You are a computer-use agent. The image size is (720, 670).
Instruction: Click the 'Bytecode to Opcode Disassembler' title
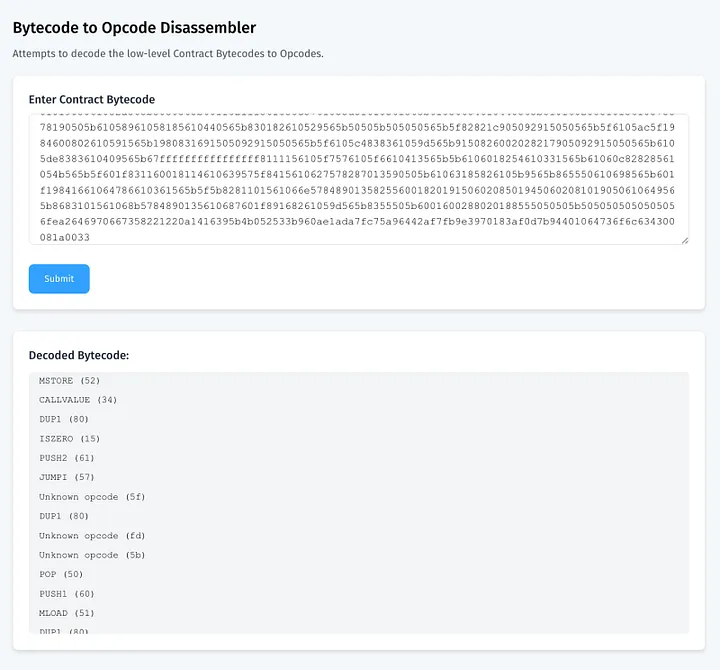134,28
